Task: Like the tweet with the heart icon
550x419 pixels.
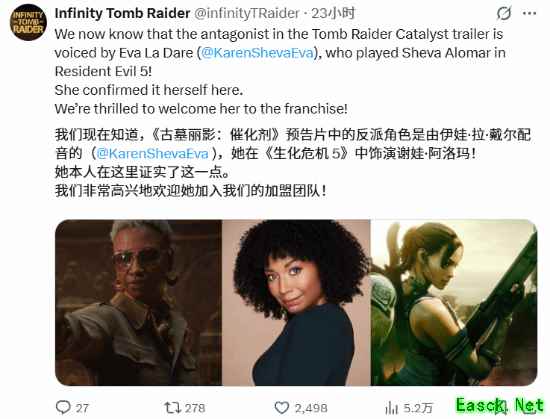Action: coord(281,407)
